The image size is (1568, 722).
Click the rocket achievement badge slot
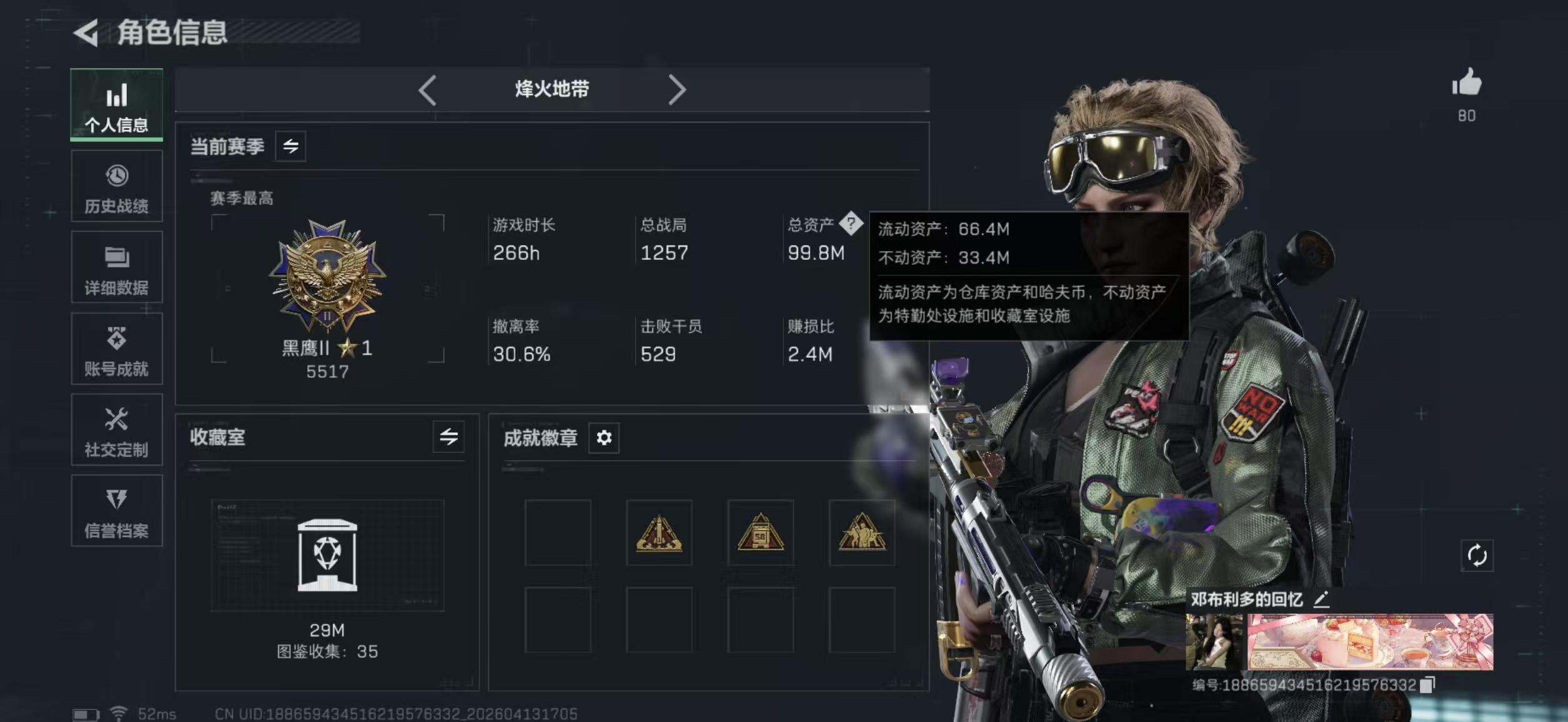click(659, 533)
